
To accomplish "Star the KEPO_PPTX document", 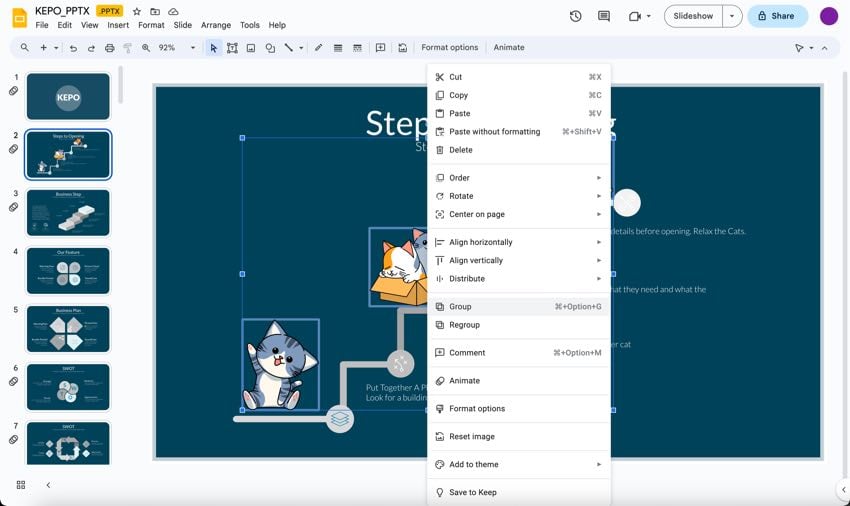I will [137, 11].
